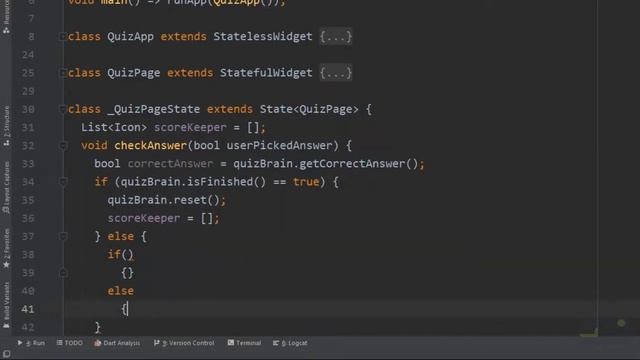640x360 pixels.
Task: Click line number 41 in the gutter
Action: pyautogui.click(x=28, y=309)
